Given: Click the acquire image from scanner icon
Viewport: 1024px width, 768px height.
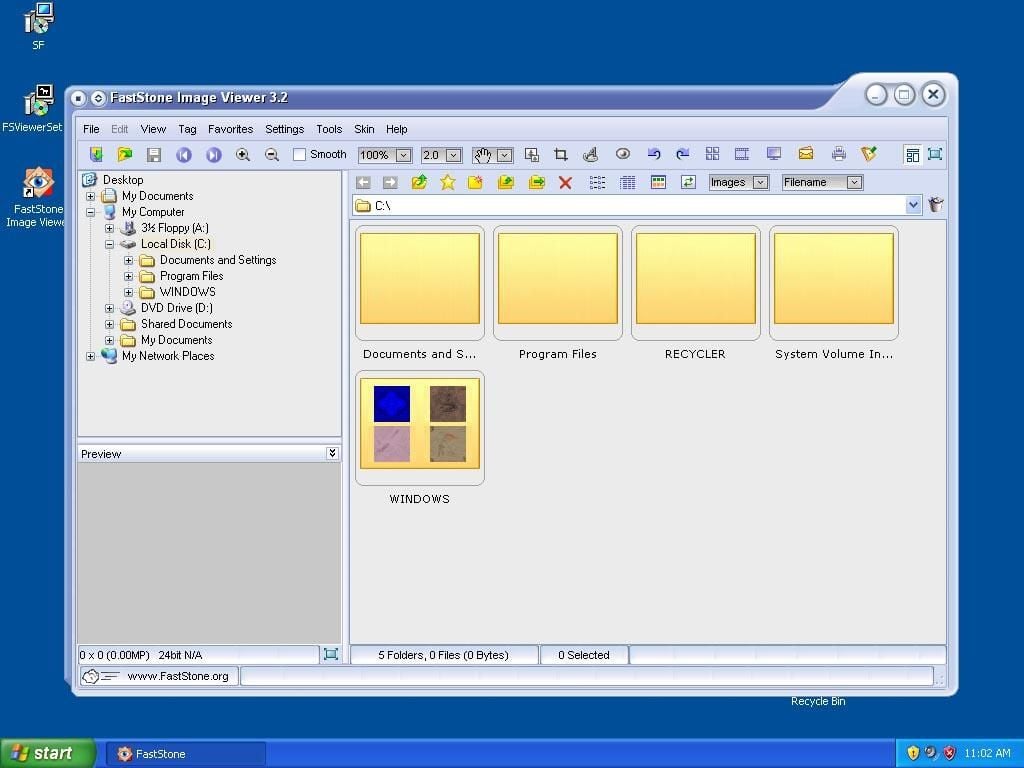Looking at the screenshot, I should [x=96, y=154].
